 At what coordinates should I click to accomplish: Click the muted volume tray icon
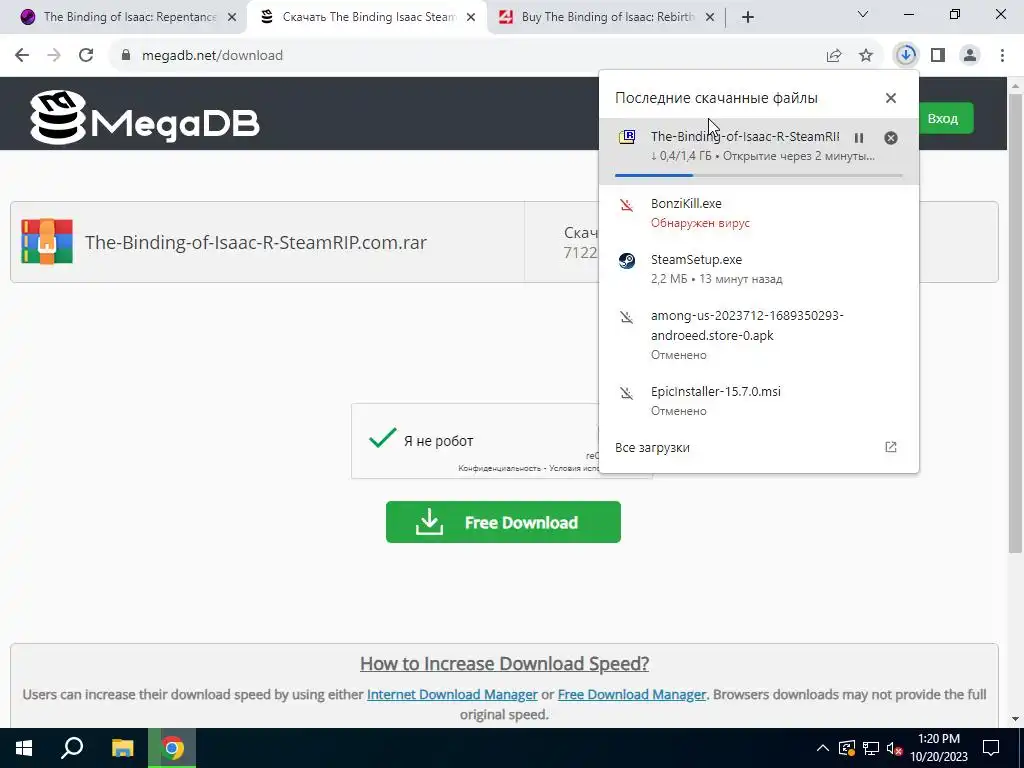pos(895,748)
